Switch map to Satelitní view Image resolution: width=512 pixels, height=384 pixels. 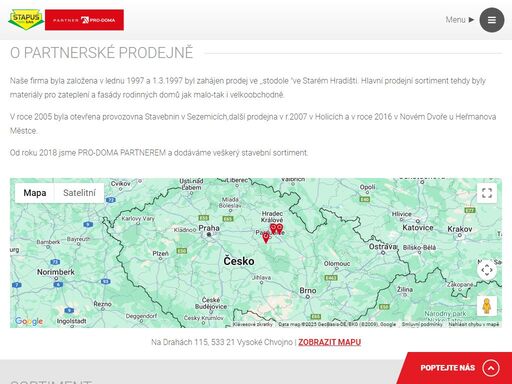(79, 193)
